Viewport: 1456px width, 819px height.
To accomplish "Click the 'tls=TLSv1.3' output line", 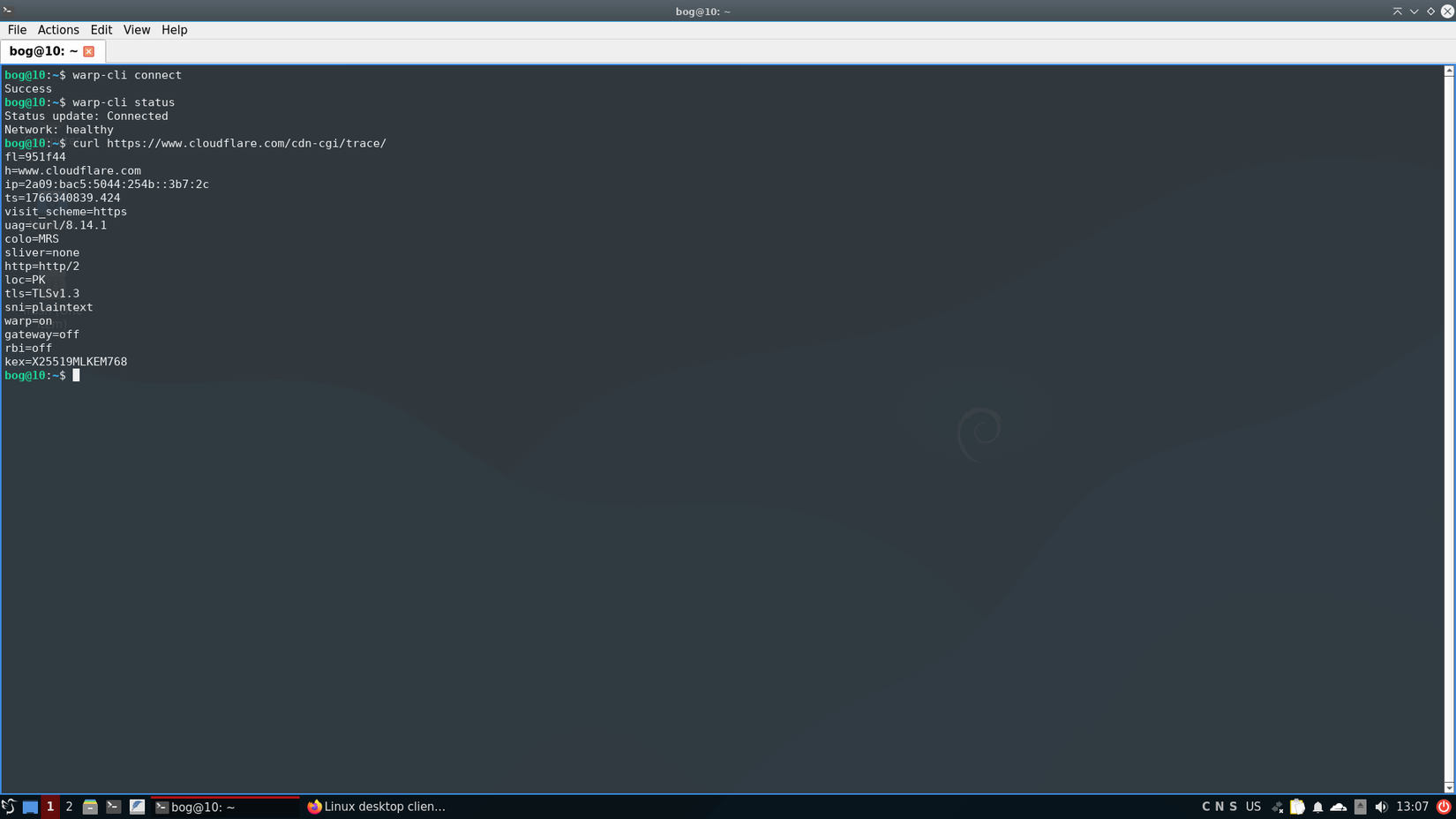I will [41, 294].
